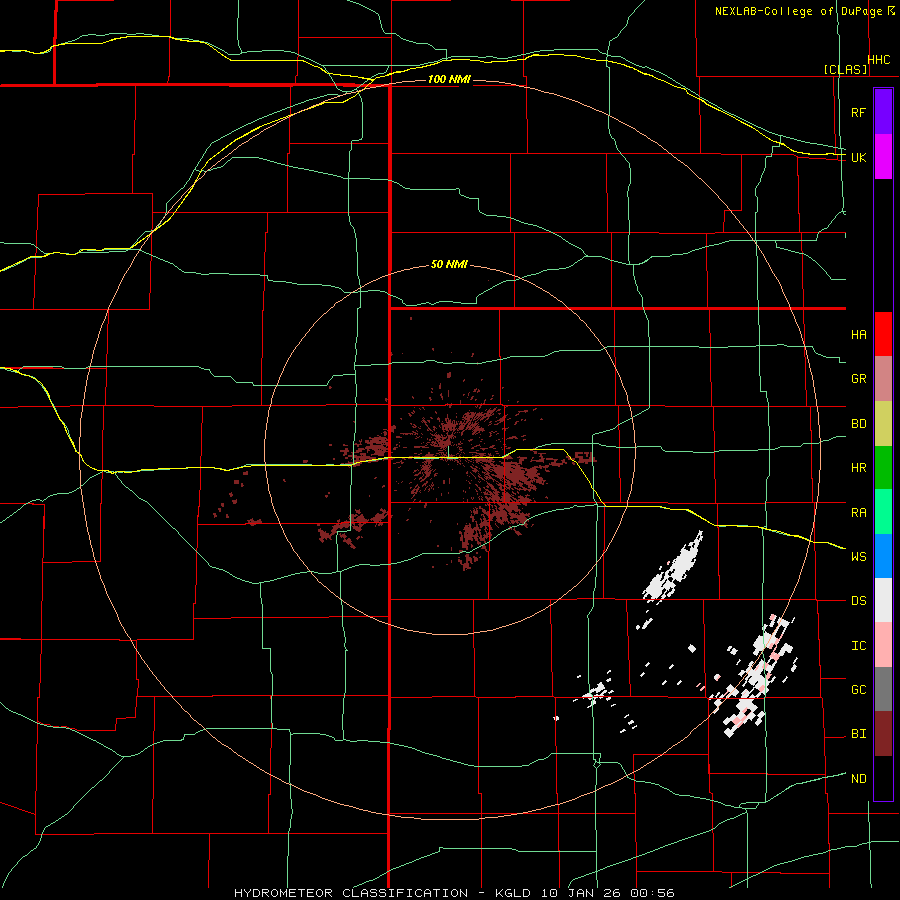Click the BD legend label
Image resolution: width=900 pixels, height=900 pixels.
(x=858, y=424)
